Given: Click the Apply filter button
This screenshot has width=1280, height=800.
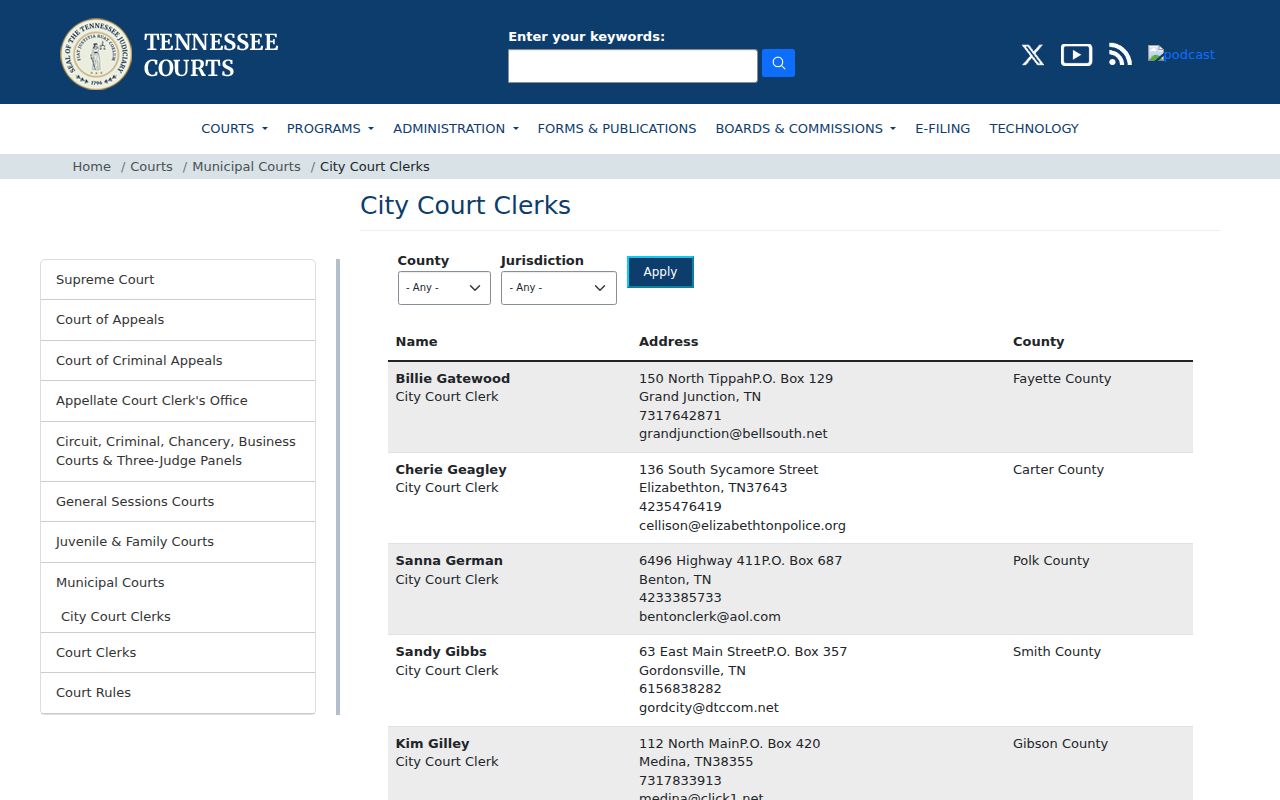Looking at the screenshot, I should (660, 272).
